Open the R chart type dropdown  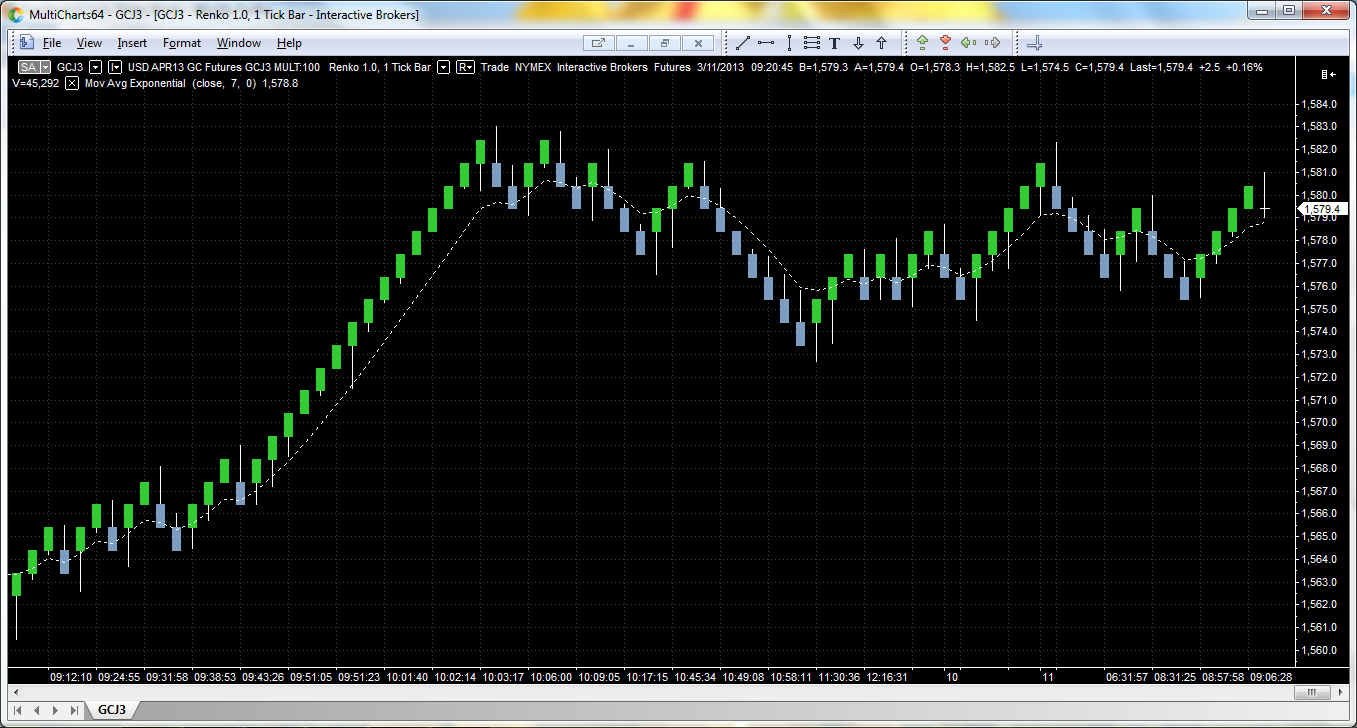(466, 67)
